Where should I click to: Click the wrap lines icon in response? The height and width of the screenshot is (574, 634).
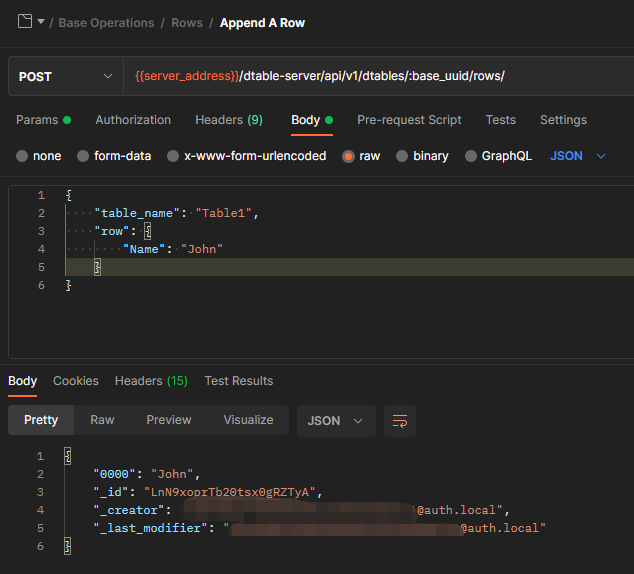[400, 421]
